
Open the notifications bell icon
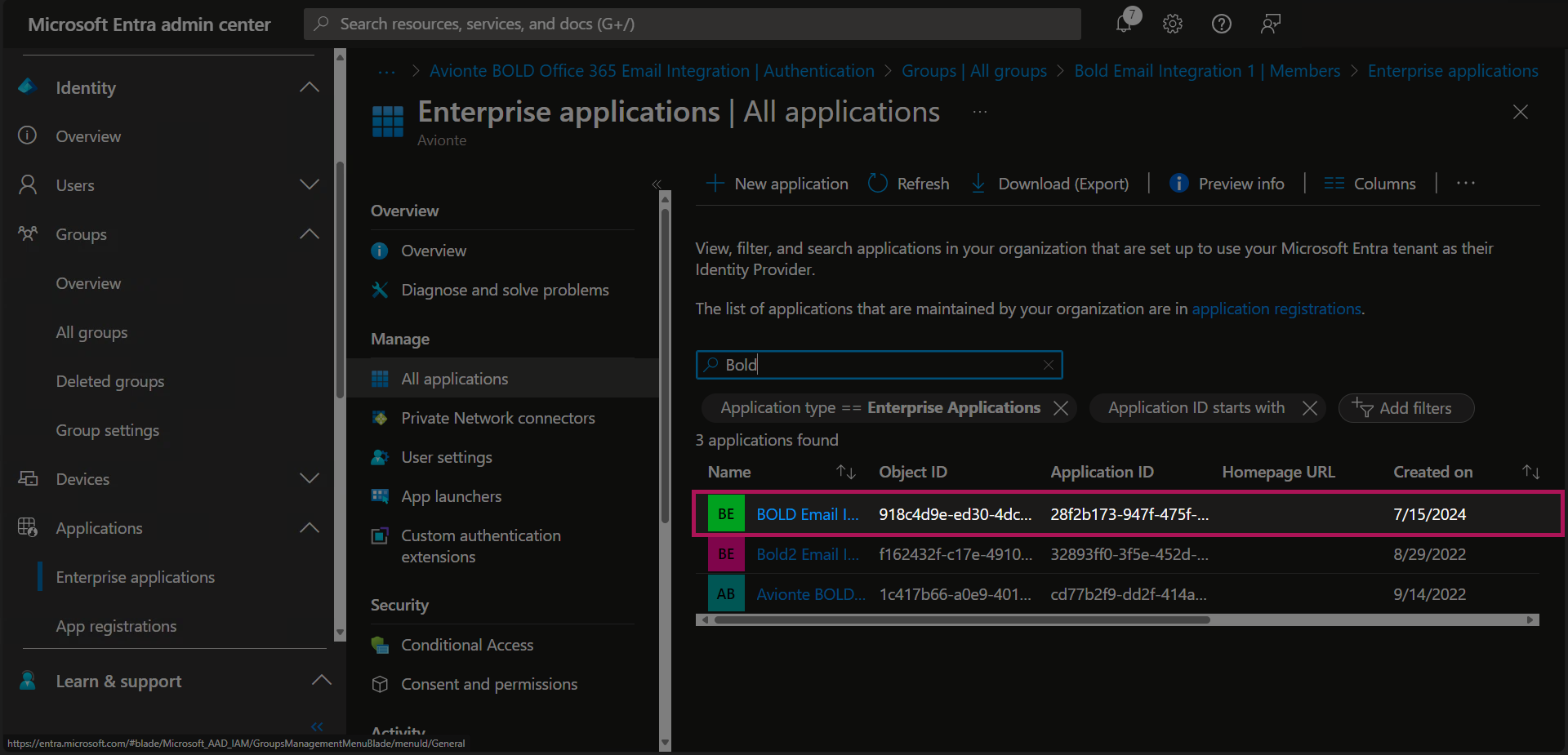click(x=1125, y=23)
